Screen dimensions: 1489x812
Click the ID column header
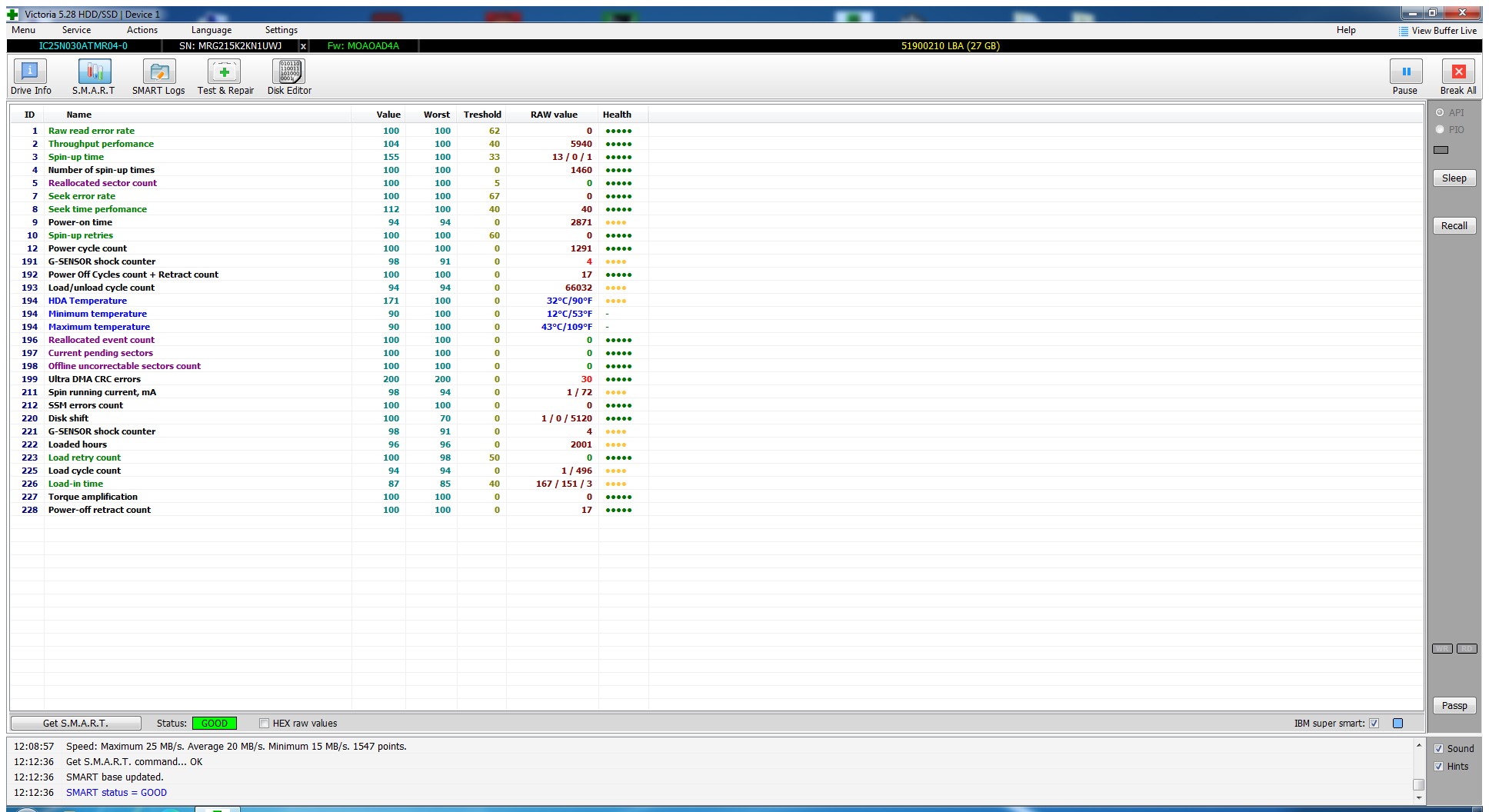[29, 115]
